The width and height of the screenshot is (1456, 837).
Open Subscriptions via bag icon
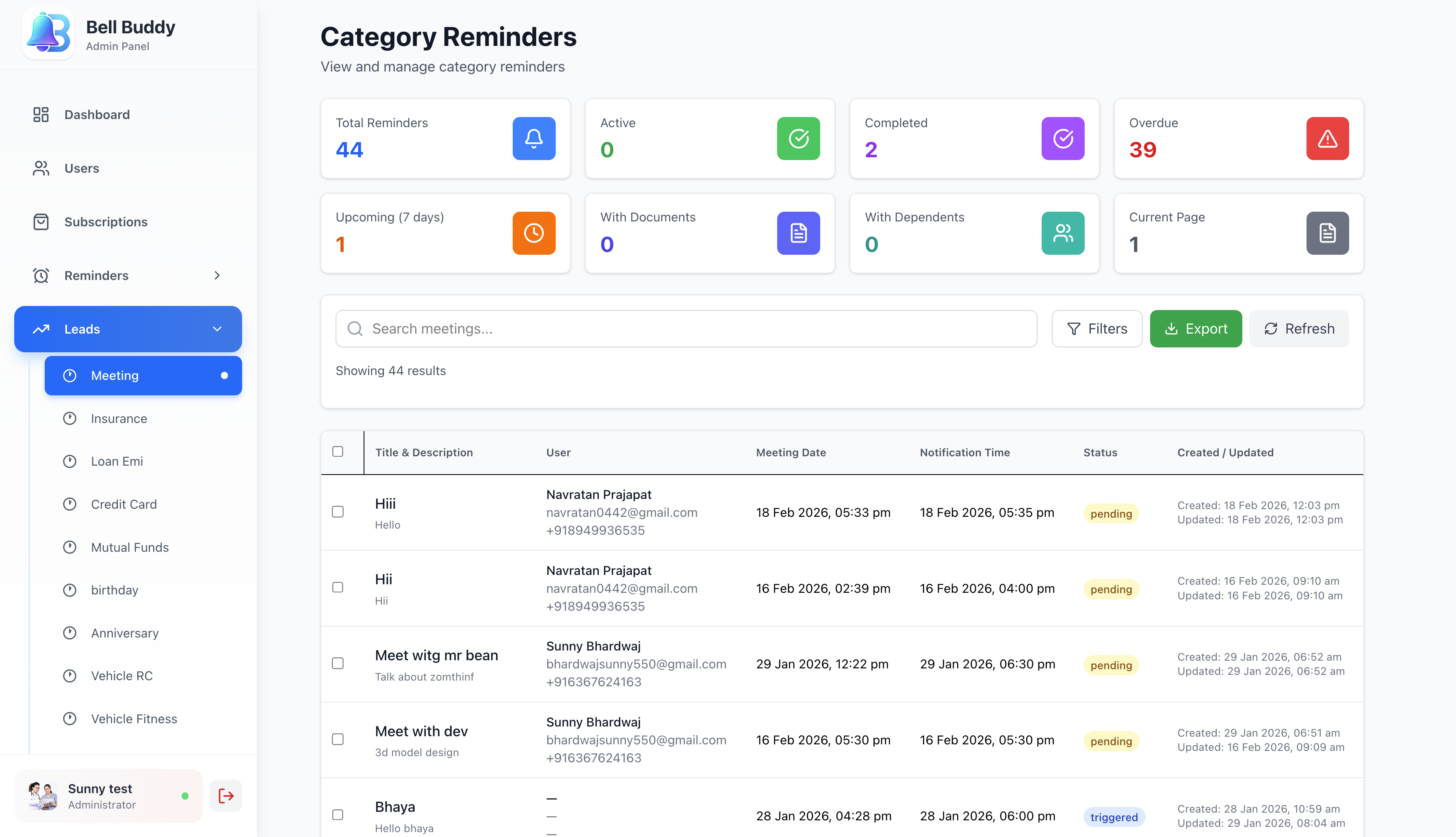[x=41, y=221]
